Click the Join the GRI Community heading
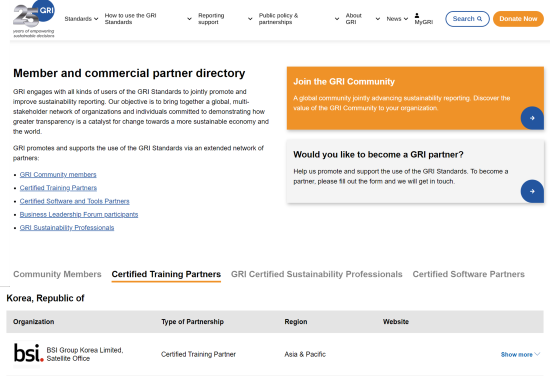The width and height of the screenshot is (550, 388). click(344, 82)
